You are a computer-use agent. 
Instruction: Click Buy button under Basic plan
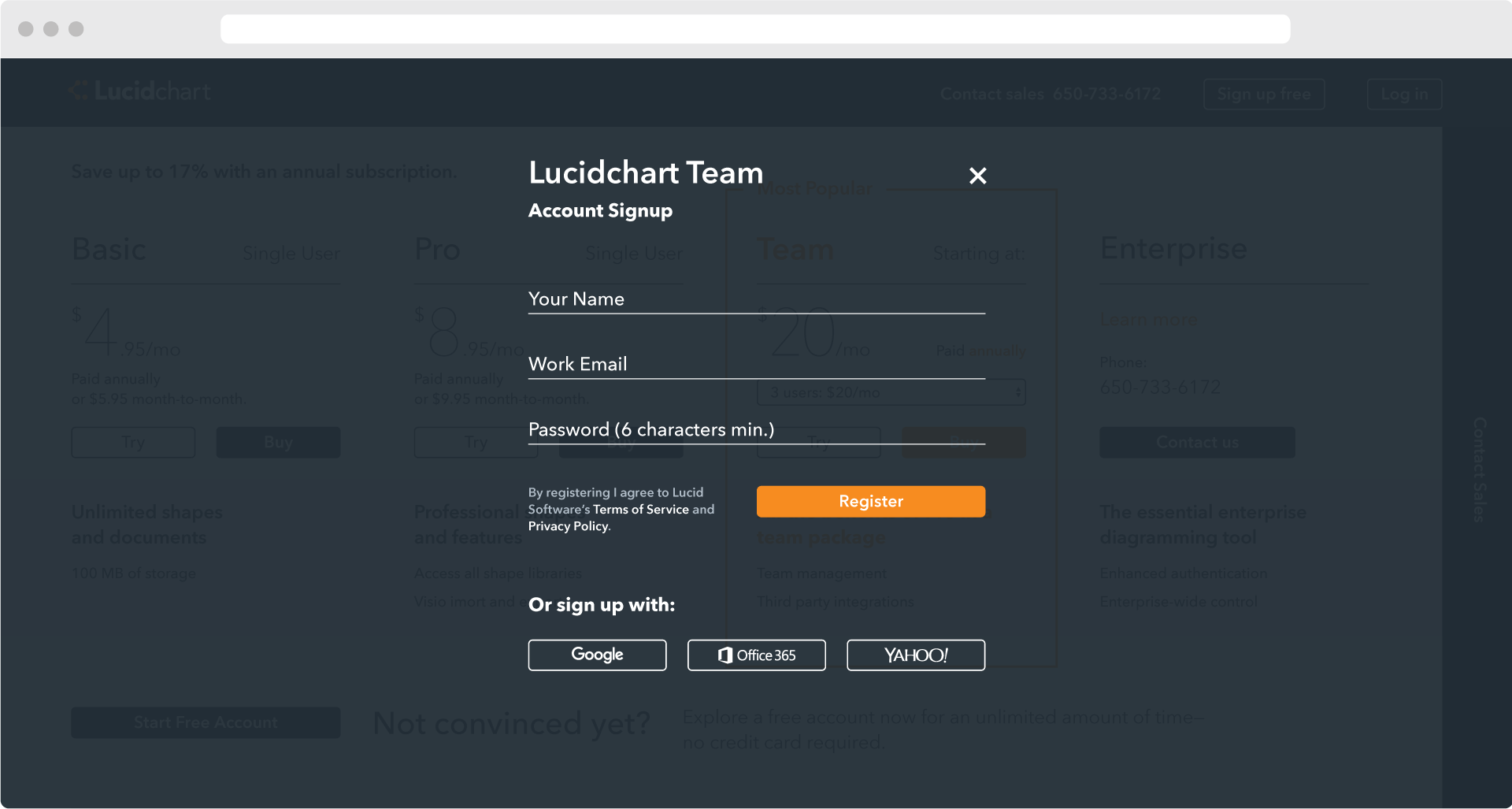tap(278, 443)
